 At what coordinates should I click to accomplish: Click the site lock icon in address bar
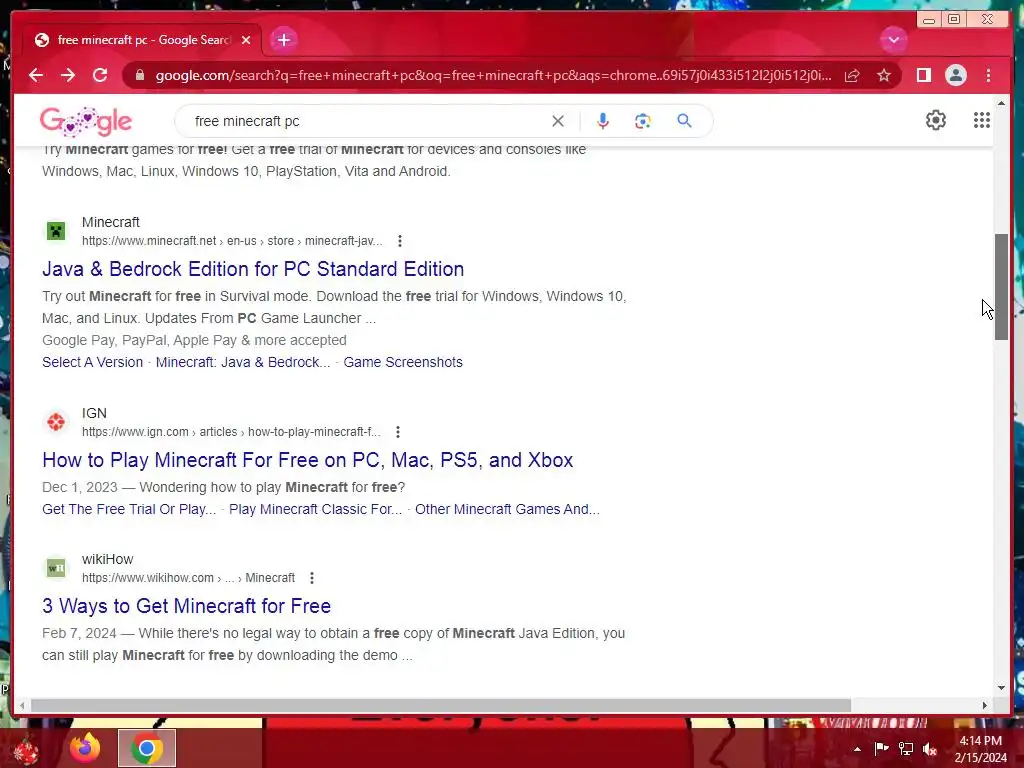(x=139, y=75)
